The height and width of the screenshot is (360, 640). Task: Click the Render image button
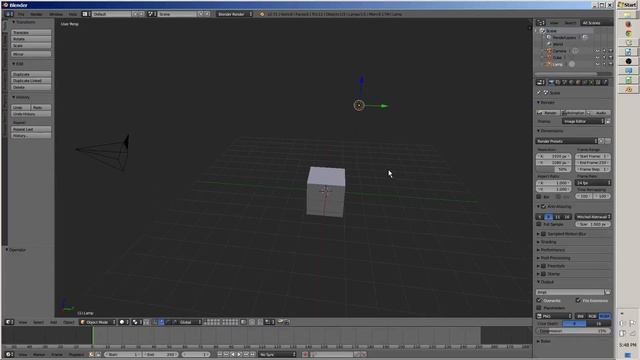tap(548, 113)
